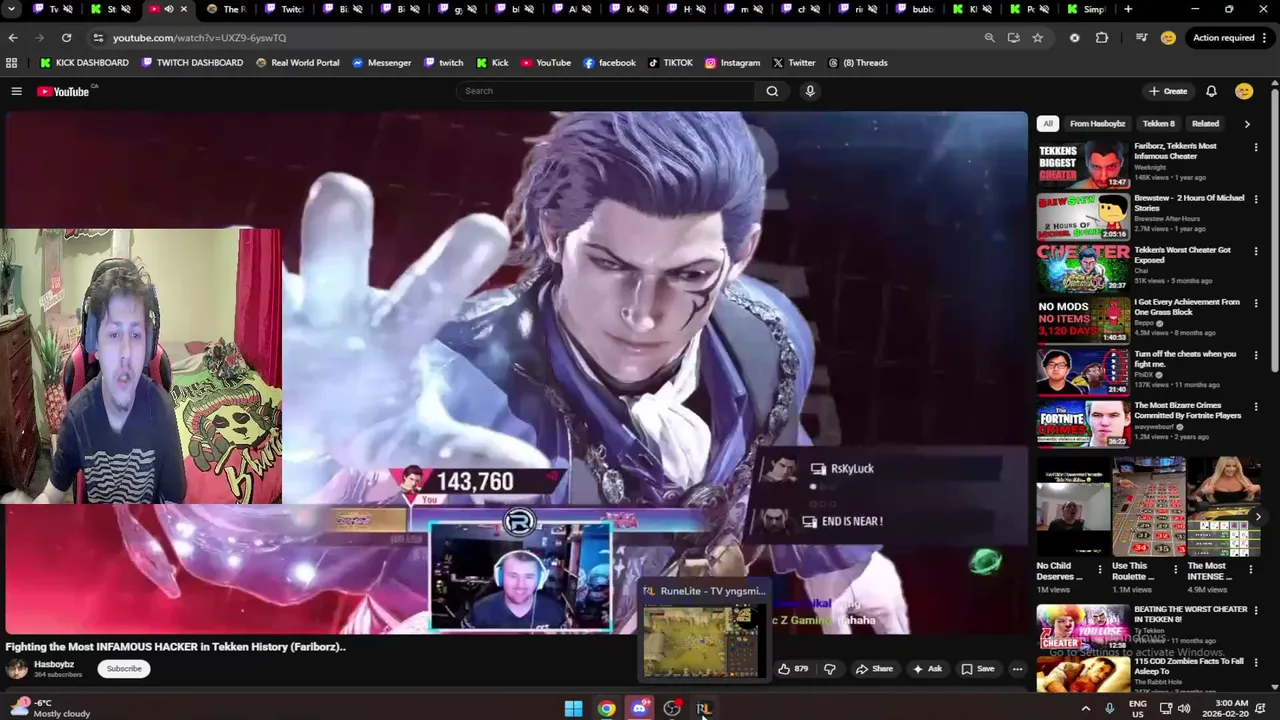Open more actions ellipsis under the video

pos(1017,669)
